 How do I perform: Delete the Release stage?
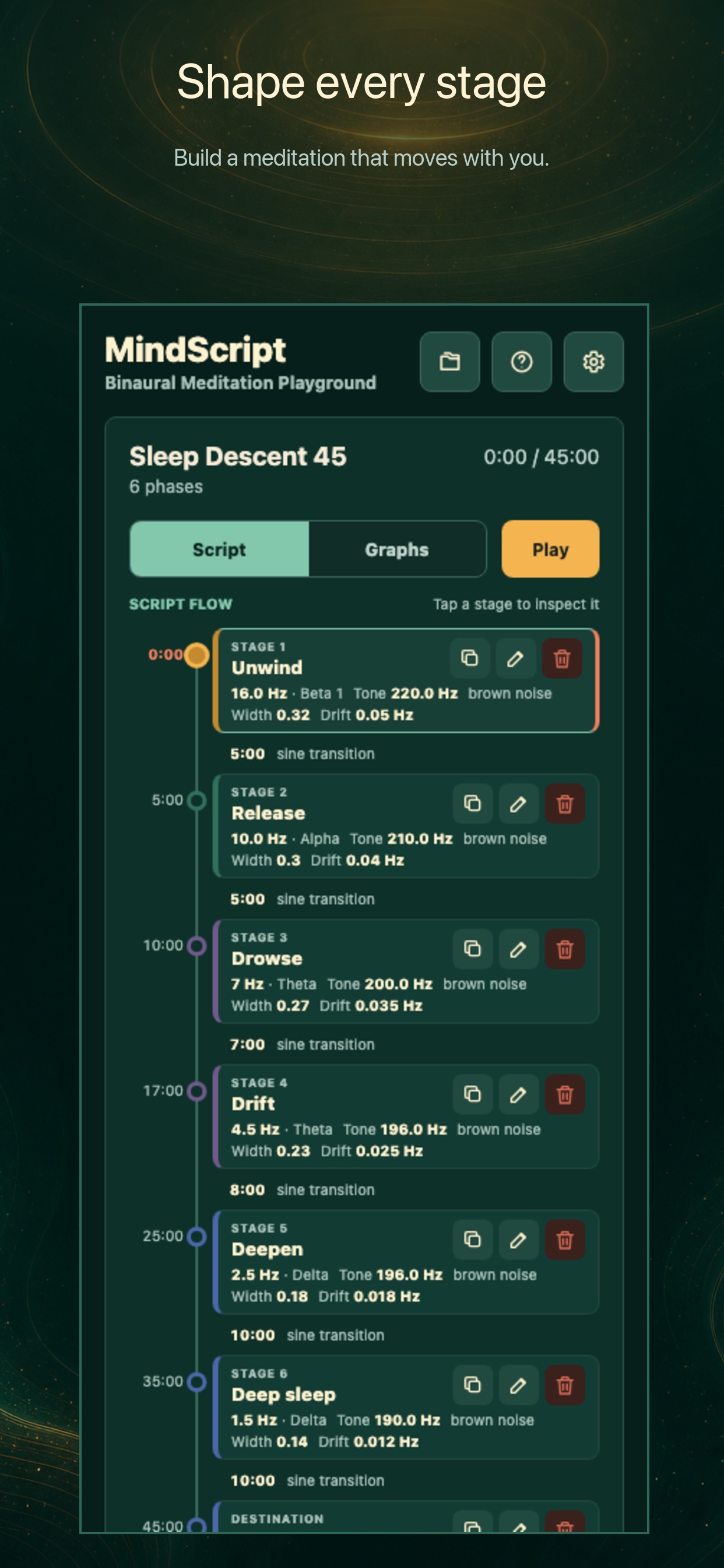(565, 803)
